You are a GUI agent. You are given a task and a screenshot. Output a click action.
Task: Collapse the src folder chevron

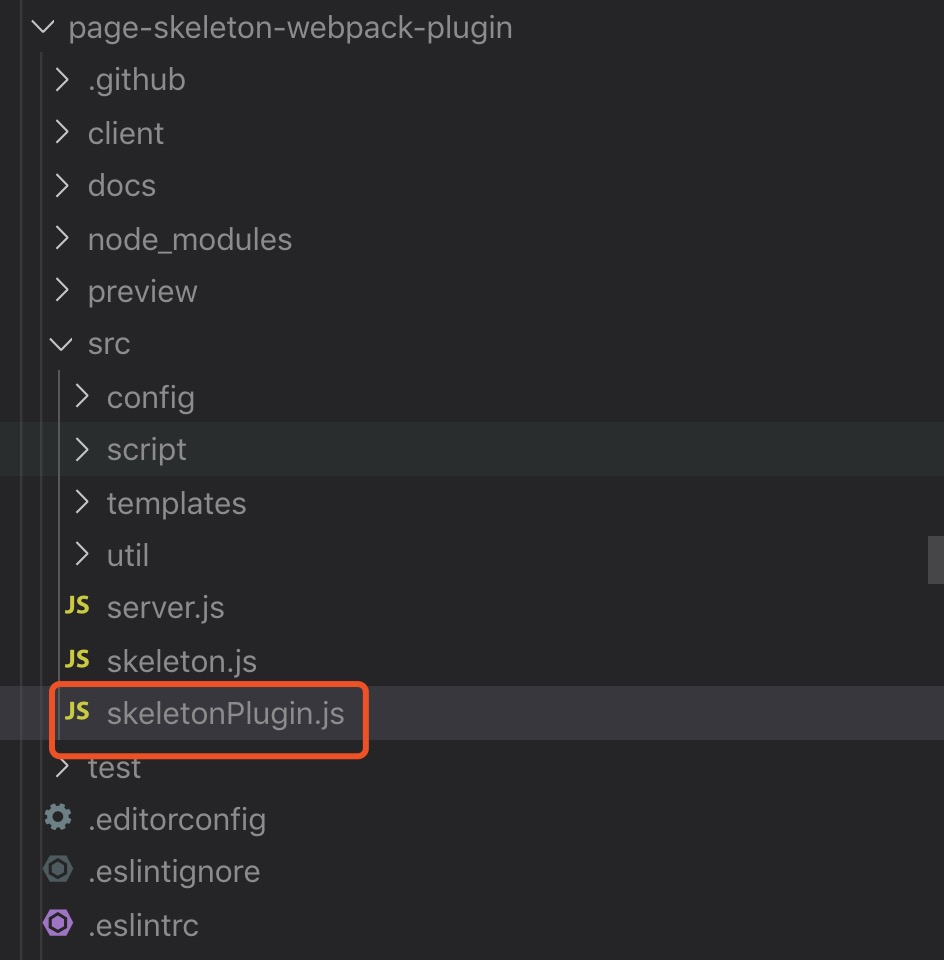(x=62, y=344)
